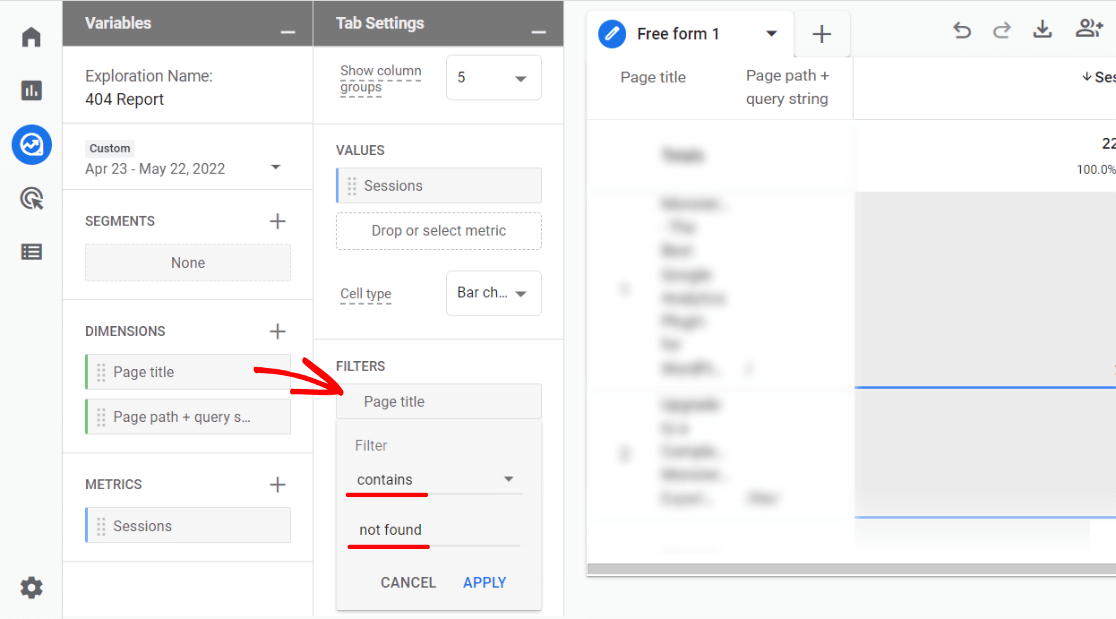This screenshot has height=619, width=1116.
Task: Click the CANCEL filter button
Action: pyautogui.click(x=408, y=582)
